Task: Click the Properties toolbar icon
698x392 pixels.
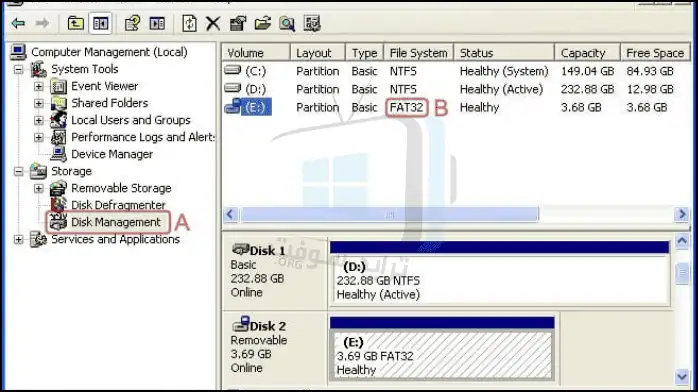Action: (x=238, y=23)
